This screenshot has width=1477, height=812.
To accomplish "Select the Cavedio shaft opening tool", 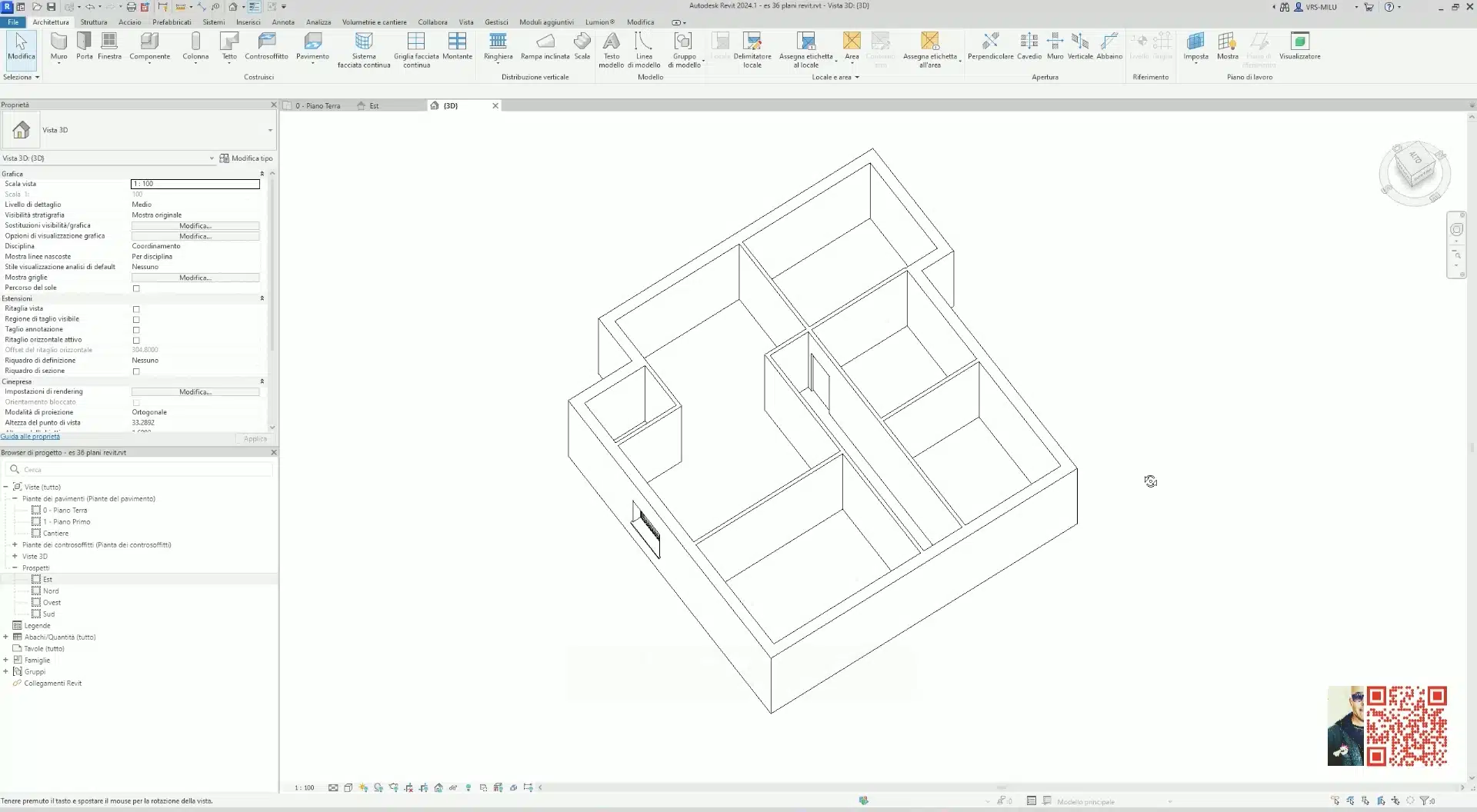I will click(x=1029, y=45).
